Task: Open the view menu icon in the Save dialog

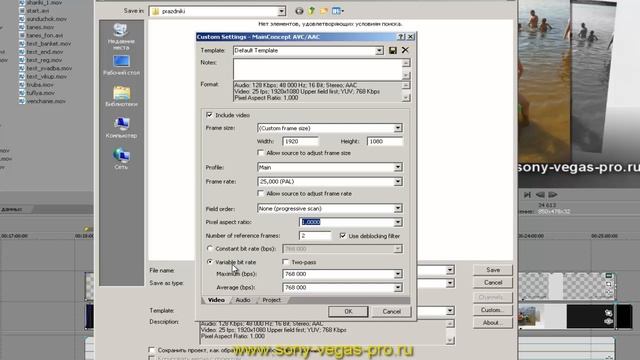Action: [338, 11]
